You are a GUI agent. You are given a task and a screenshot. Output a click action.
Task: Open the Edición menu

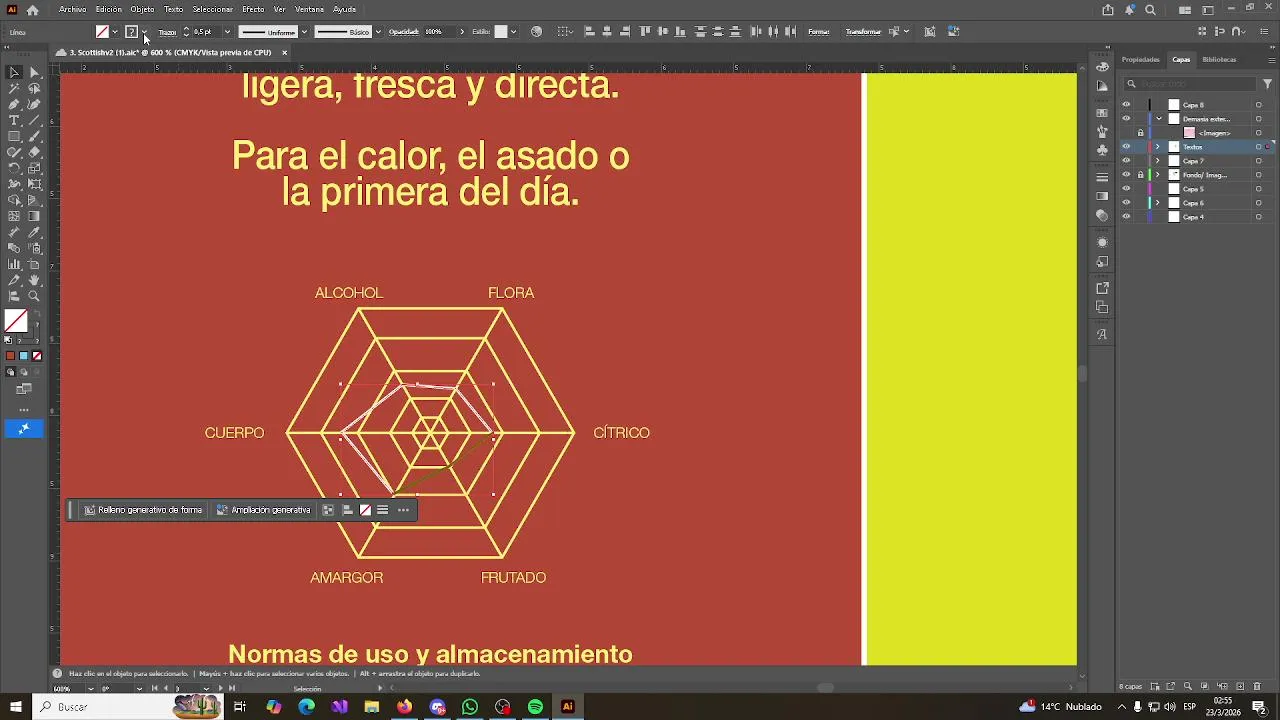coord(109,9)
